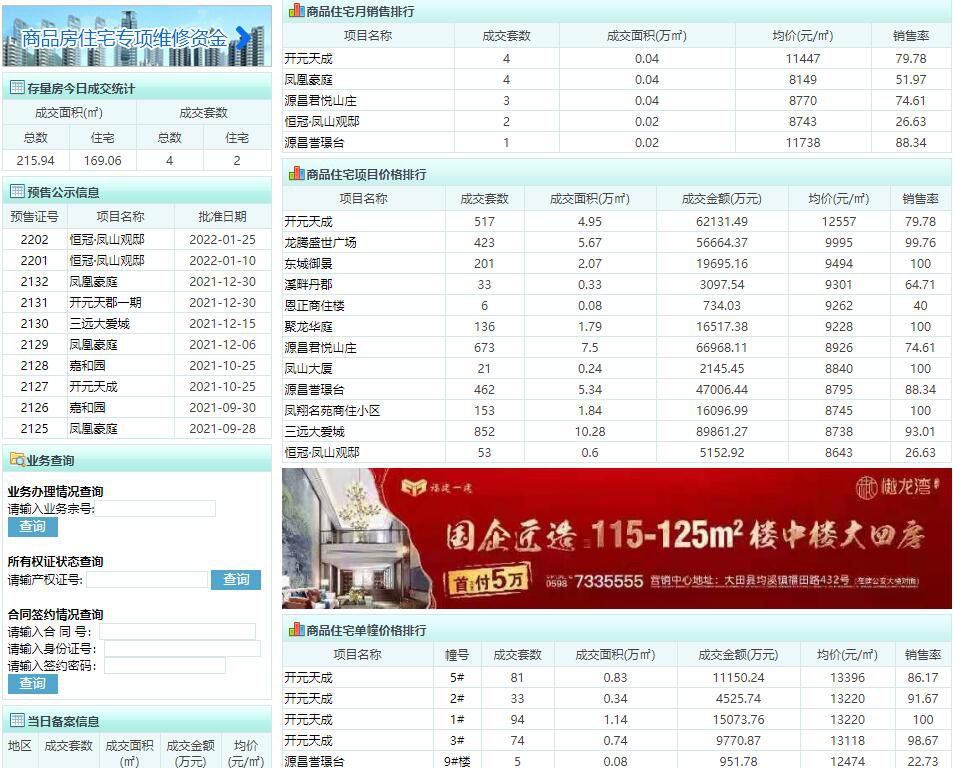Open 源昌君悦山庄 in monthly sales ranking
The image size is (953, 768).
click(320, 101)
